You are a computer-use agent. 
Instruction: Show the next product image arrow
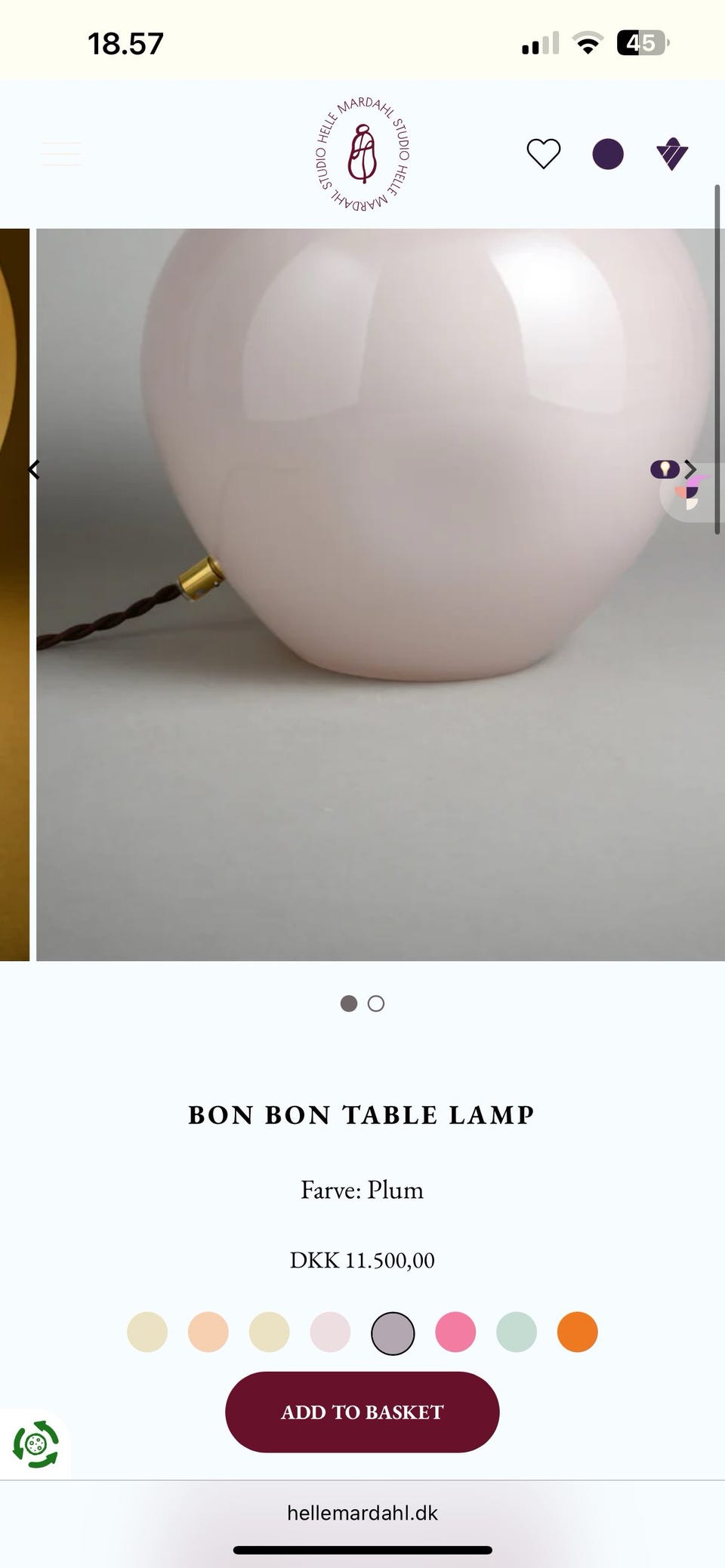690,470
